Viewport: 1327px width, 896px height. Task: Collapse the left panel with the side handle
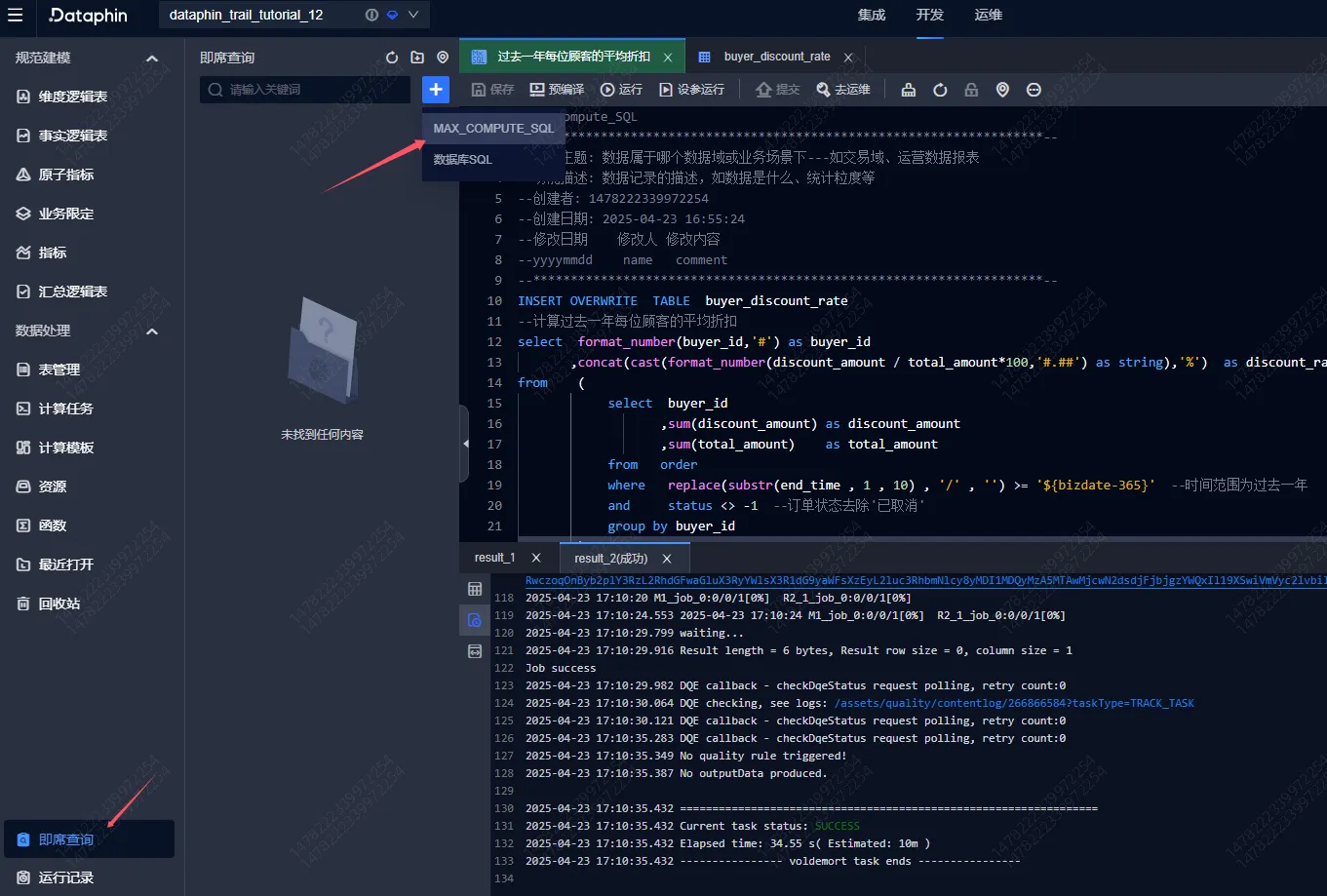[464, 444]
